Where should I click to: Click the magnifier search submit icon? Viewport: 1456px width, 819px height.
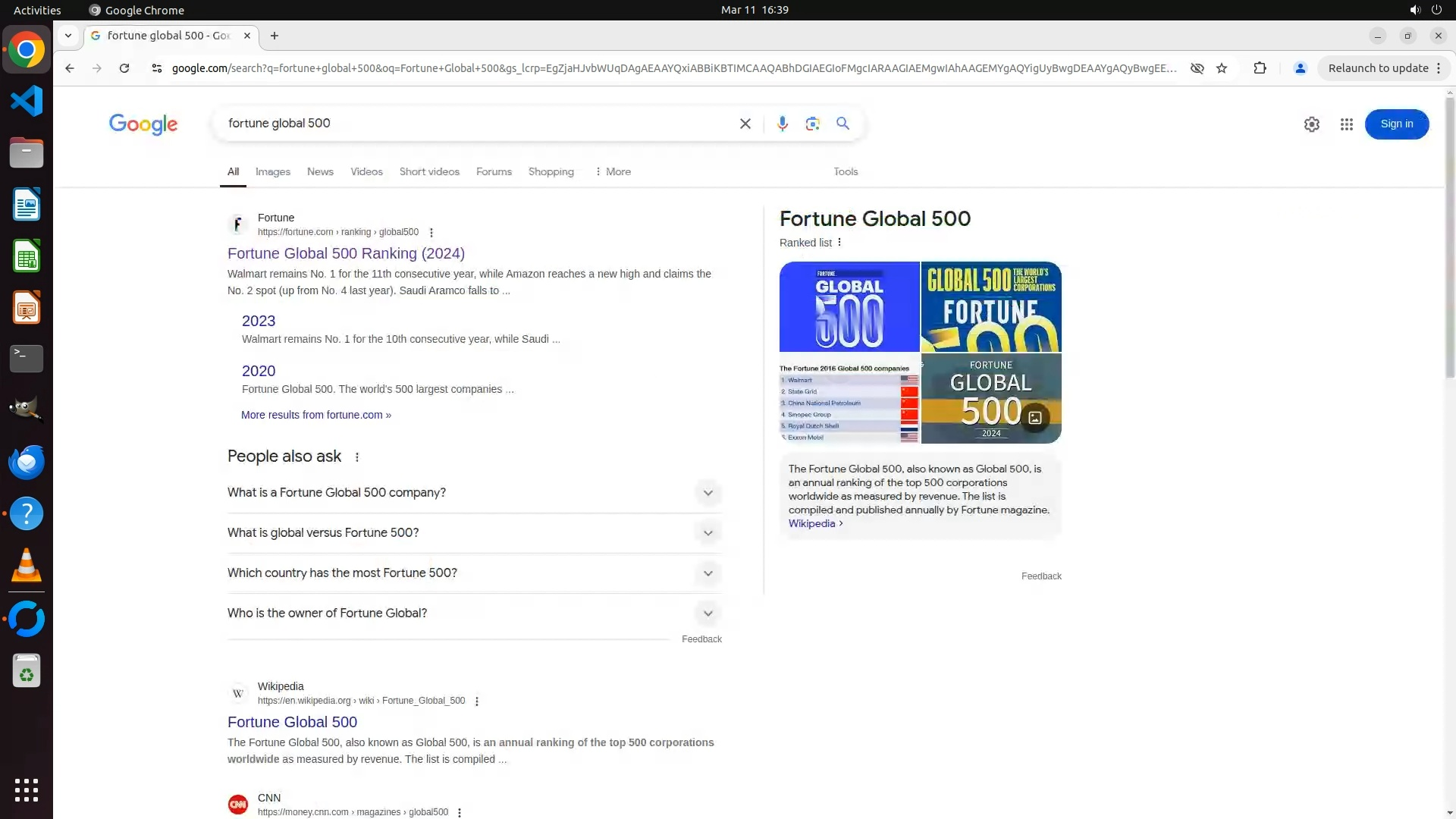pyautogui.click(x=843, y=124)
